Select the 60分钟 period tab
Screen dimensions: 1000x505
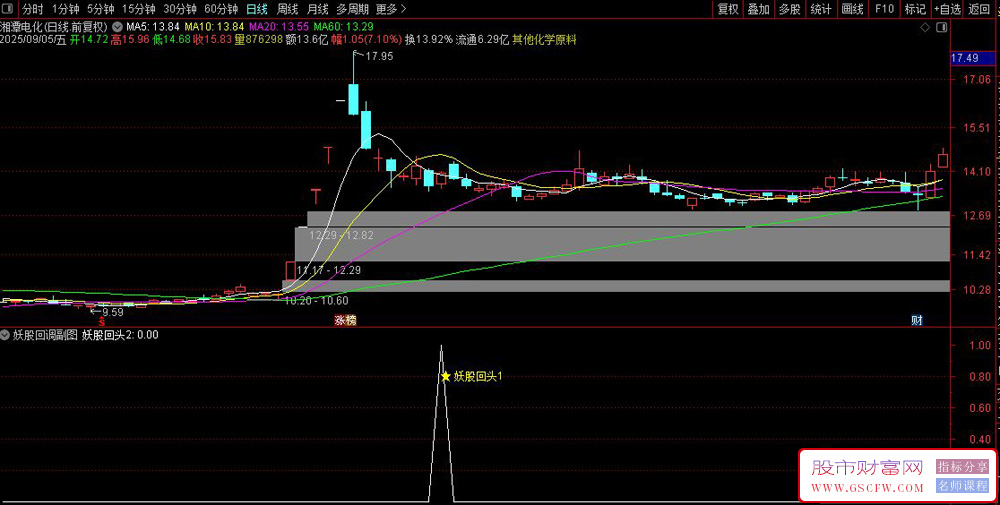pyautogui.click(x=221, y=9)
